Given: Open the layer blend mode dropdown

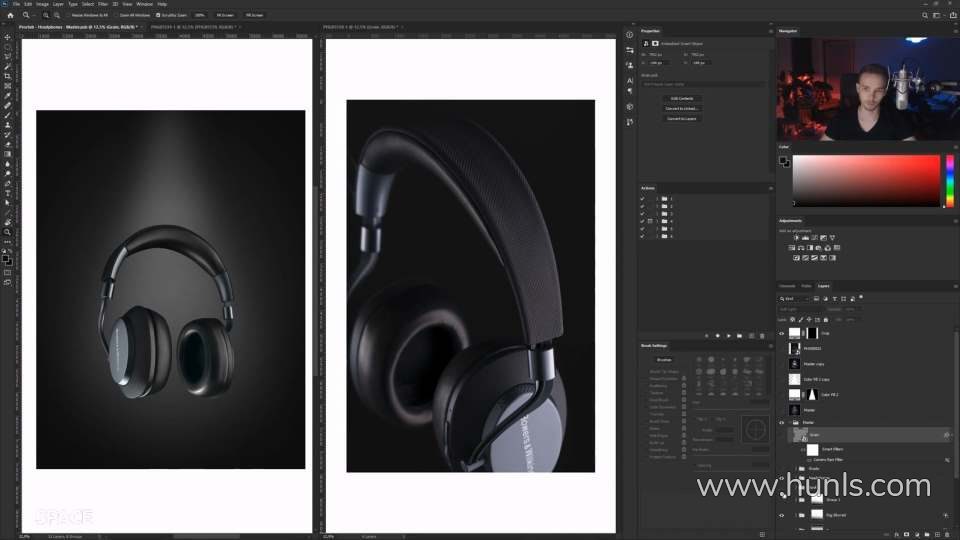Looking at the screenshot, I should 803,309.
